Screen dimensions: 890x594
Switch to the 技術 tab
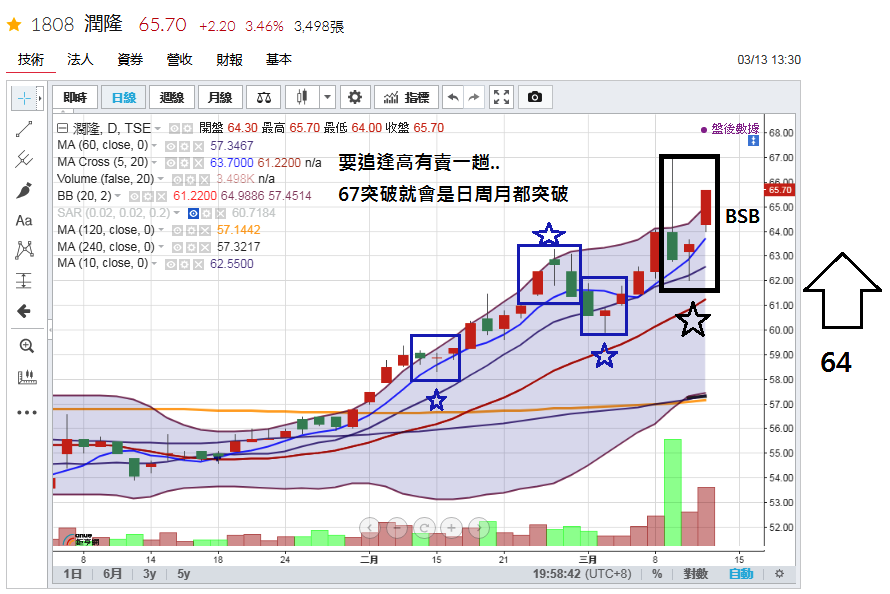click(31, 59)
